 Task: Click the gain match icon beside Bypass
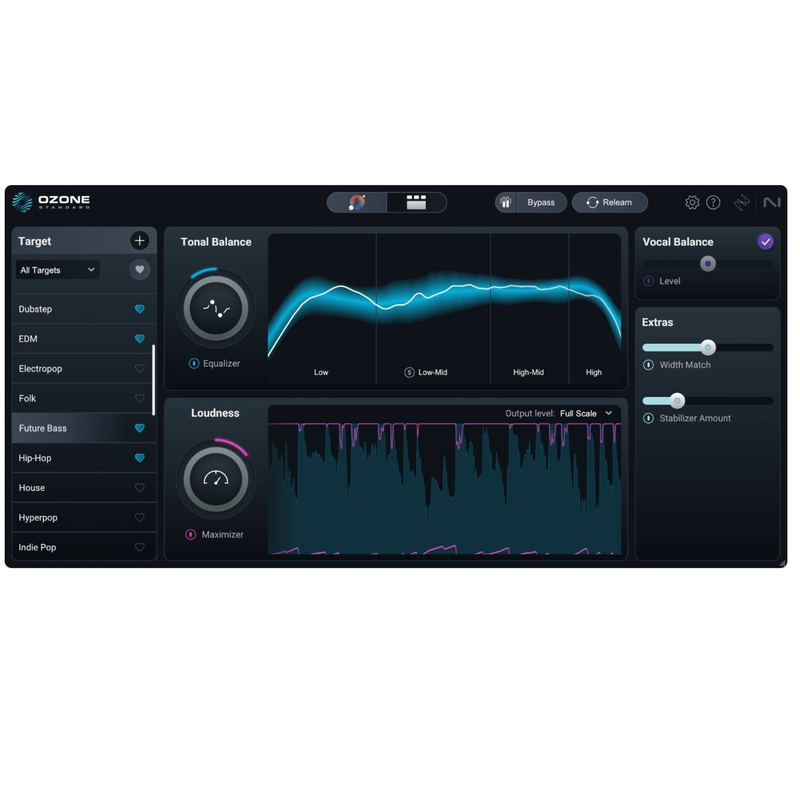[x=506, y=202]
